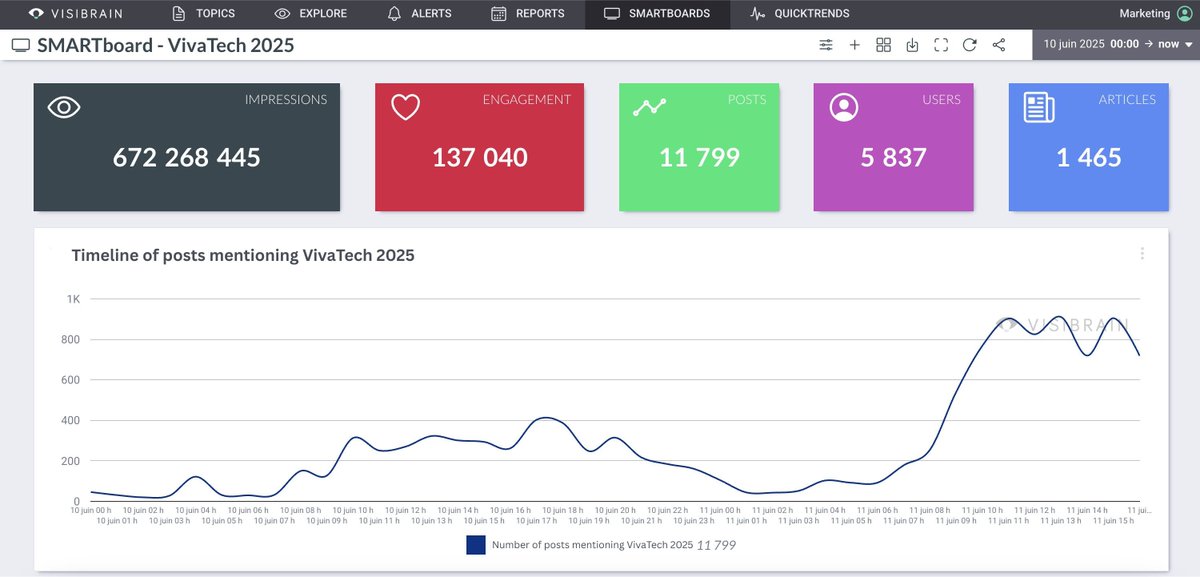Viewport: 1200px width, 577px height.
Task: Click the timeline chart title
Action: pos(243,255)
